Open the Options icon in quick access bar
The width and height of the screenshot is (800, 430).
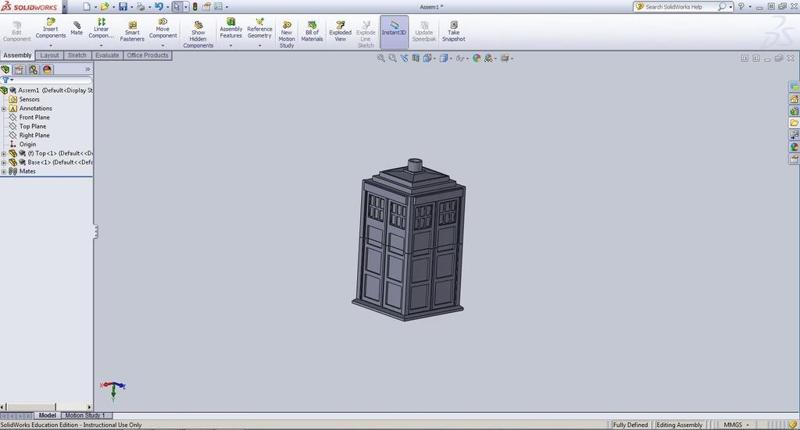218,7
